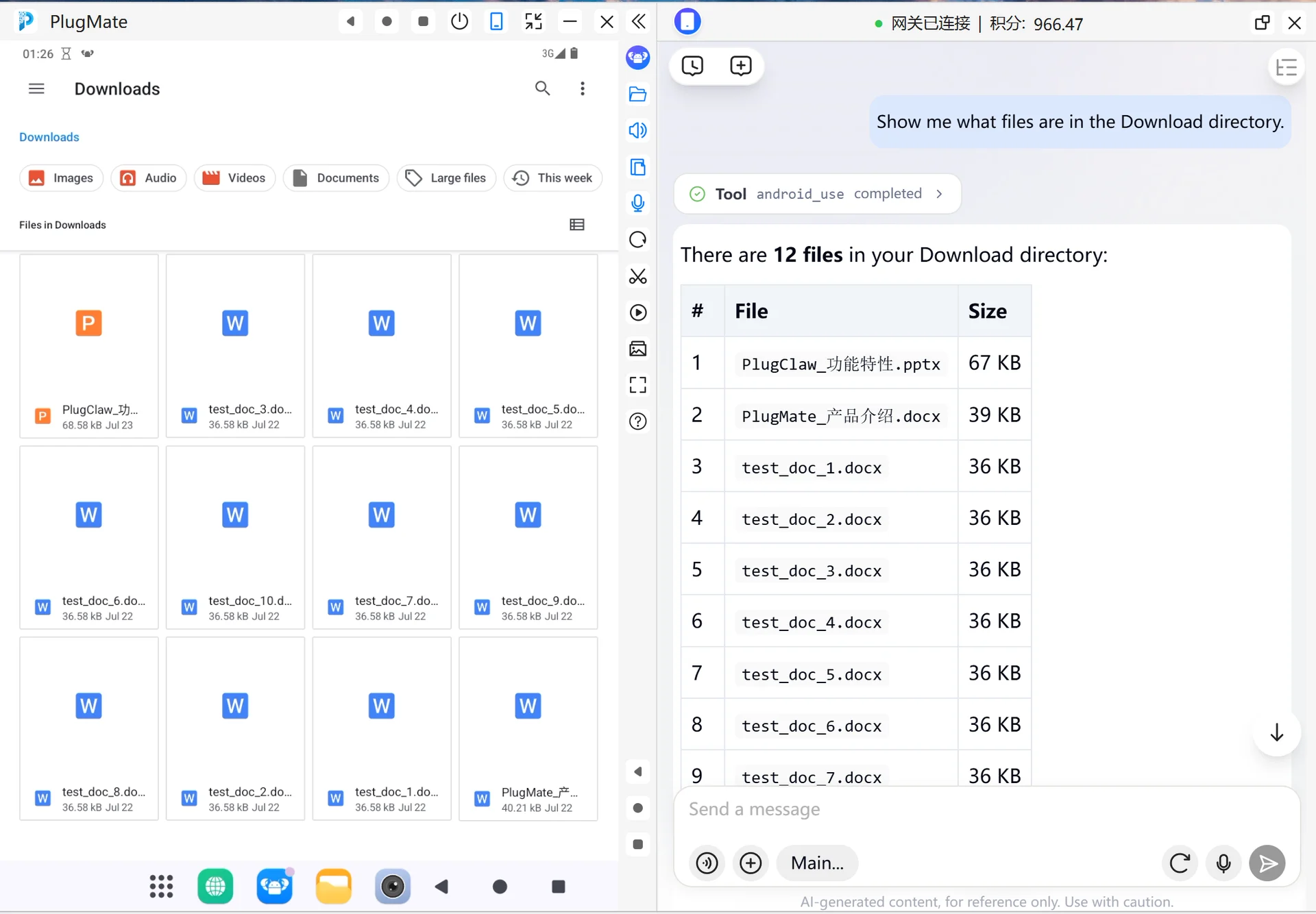The image size is (1316, 914).
Task: Toggle phone orientation icon in title bar
Action: click(496, 21)
